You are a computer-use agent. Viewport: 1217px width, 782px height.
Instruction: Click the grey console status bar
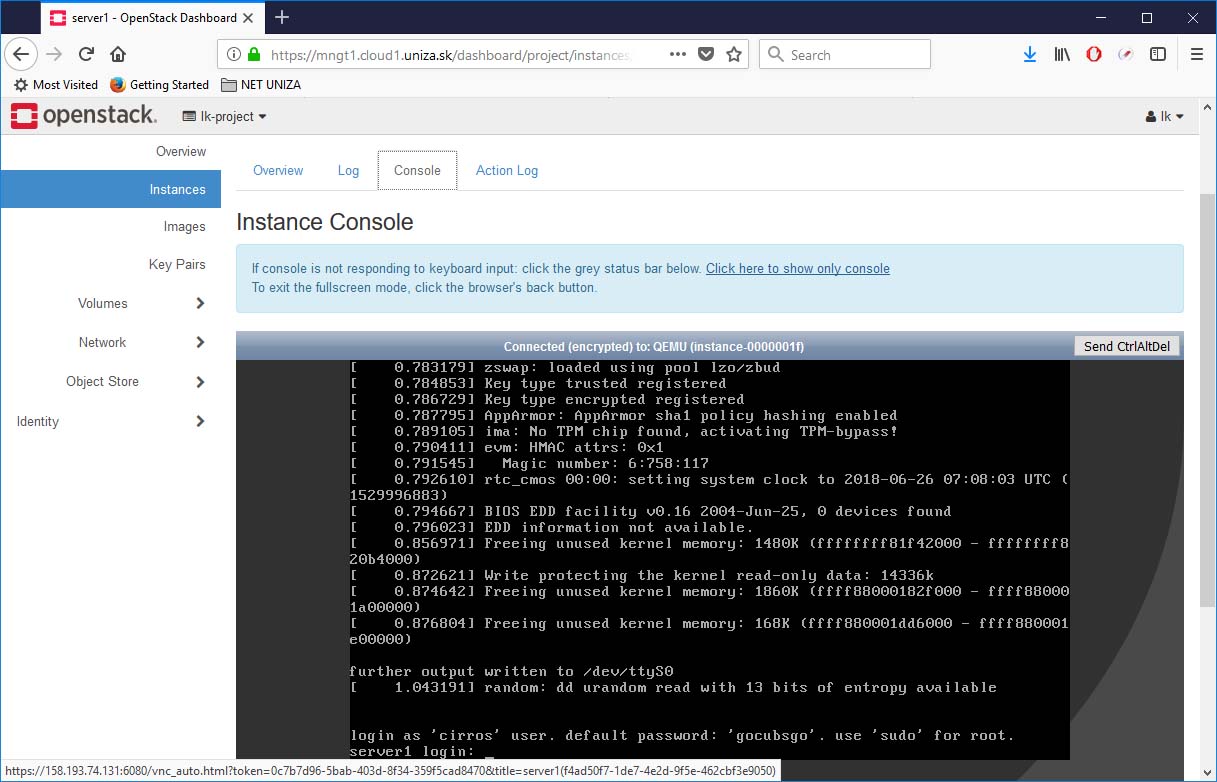654,346
